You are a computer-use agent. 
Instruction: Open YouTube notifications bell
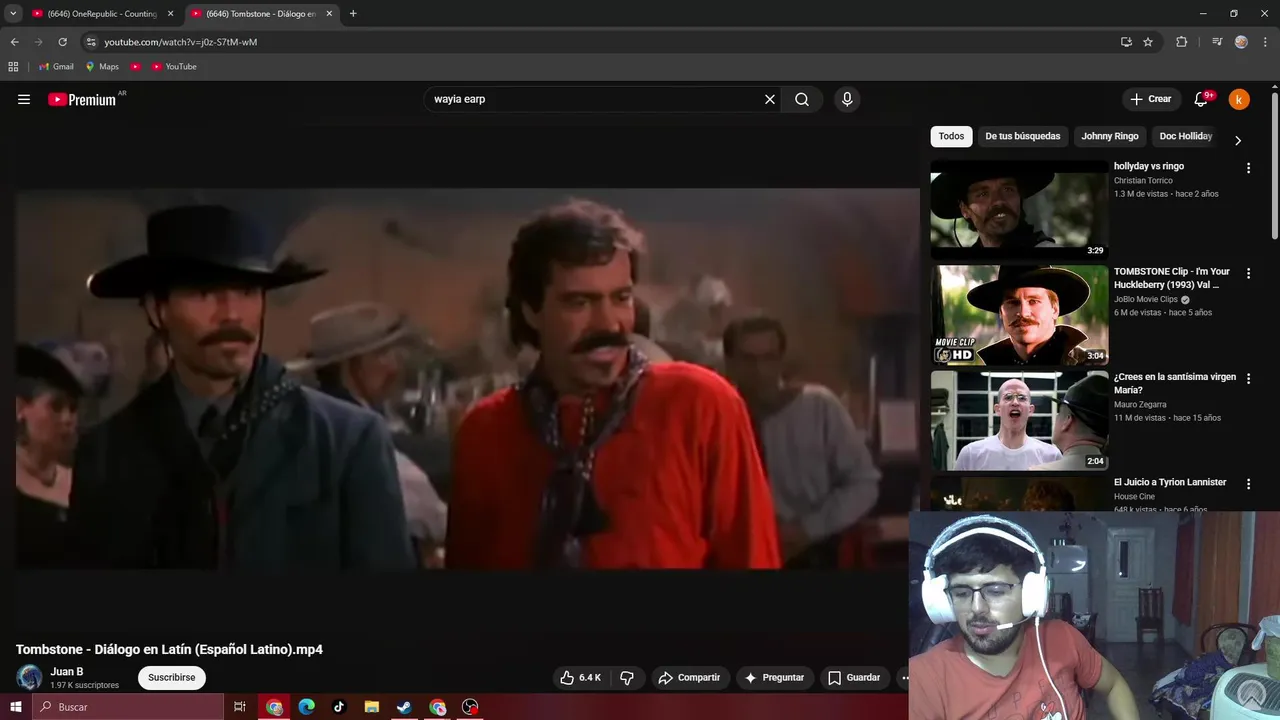(x=1201, y=99)
